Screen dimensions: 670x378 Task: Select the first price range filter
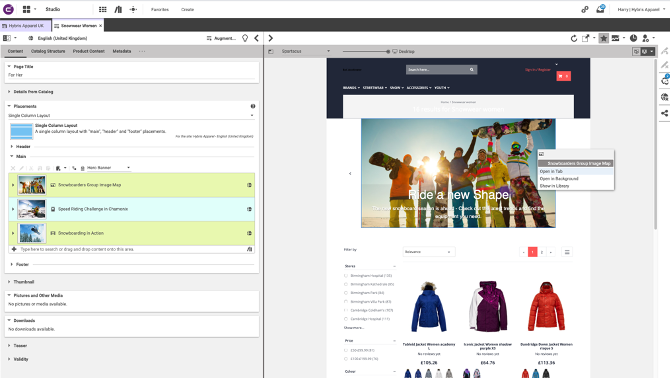click(360, 350)
